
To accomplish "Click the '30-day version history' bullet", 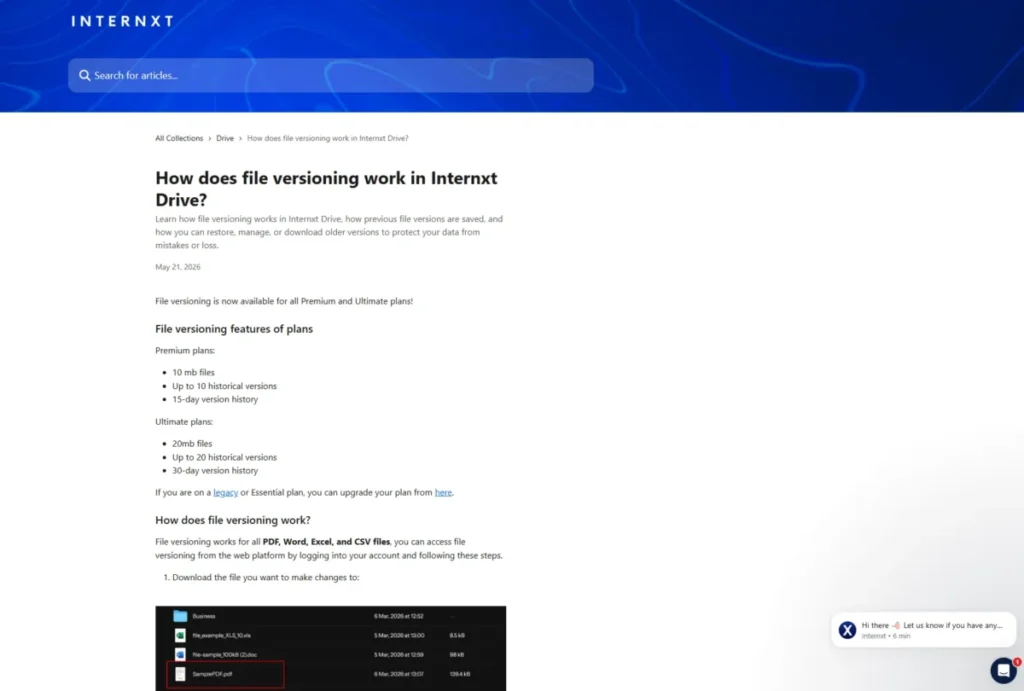I will click(215, 470).
